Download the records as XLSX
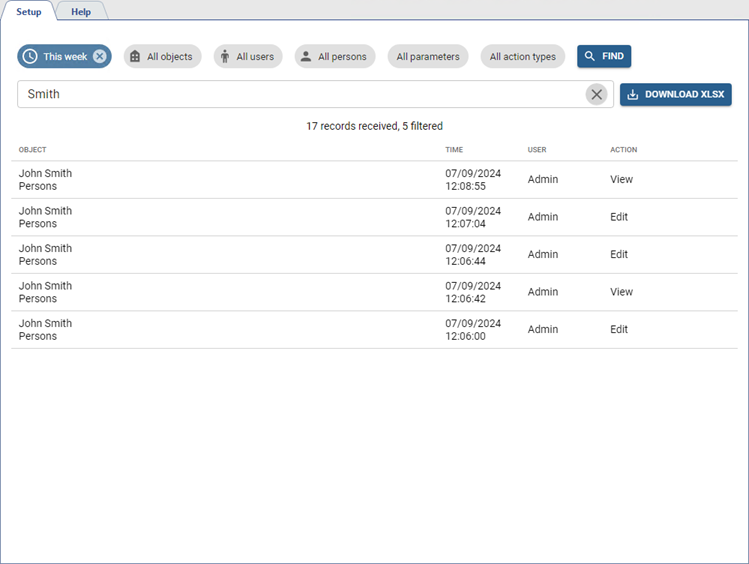 tap(676, 94)
